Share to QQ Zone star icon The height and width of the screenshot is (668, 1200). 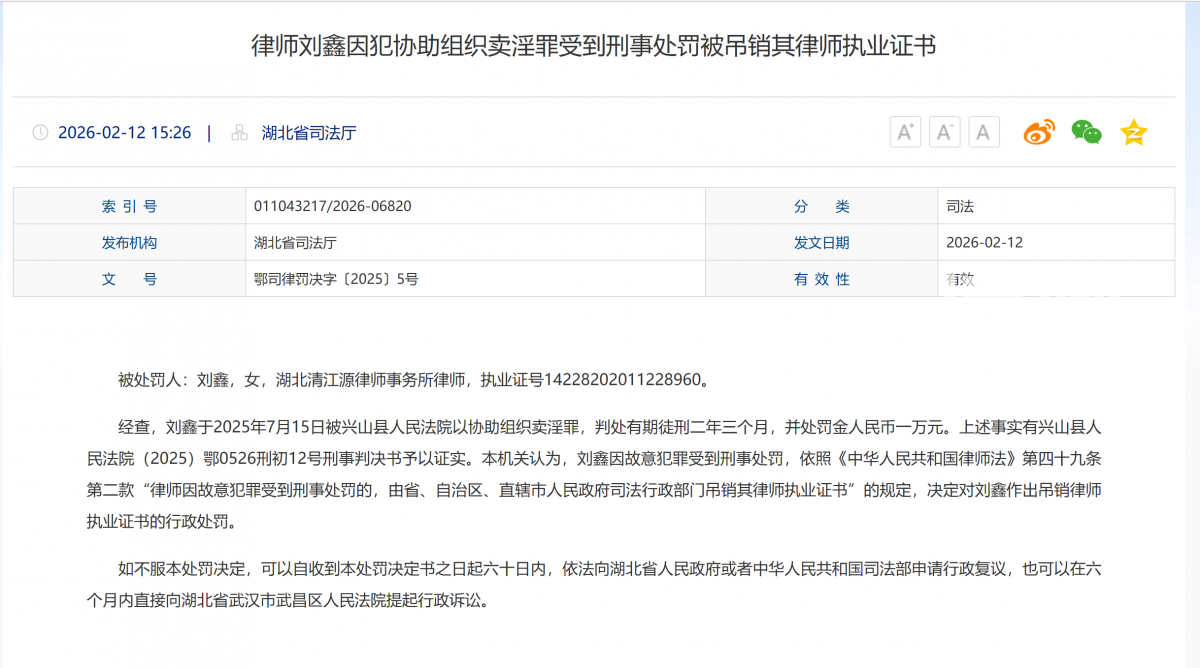click(x=1133, y=132)
